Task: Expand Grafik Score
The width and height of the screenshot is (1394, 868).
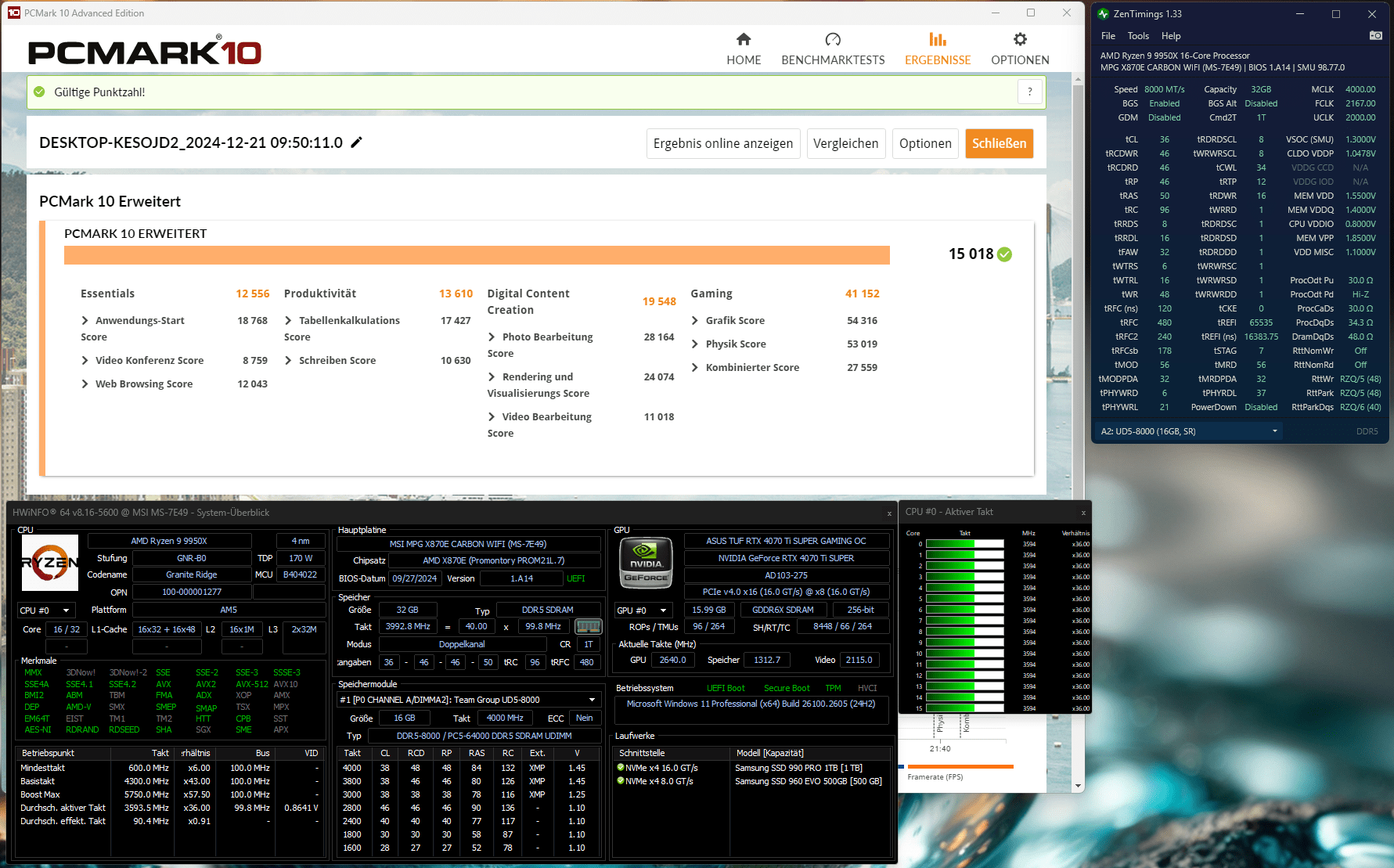Action: (x=695, y=320)
